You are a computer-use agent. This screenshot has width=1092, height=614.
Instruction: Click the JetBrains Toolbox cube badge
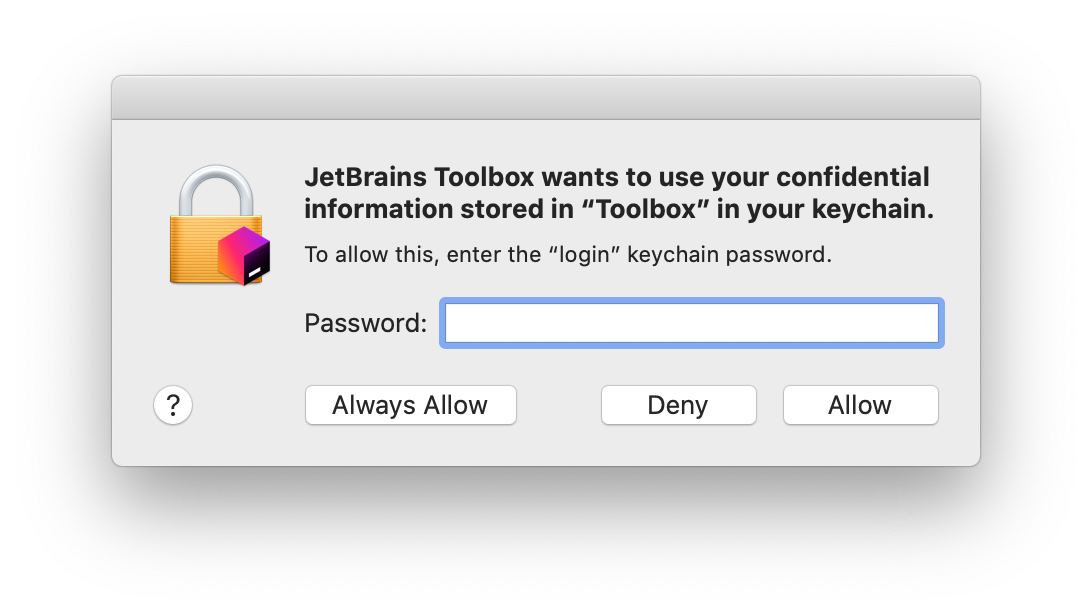[244, 256]
